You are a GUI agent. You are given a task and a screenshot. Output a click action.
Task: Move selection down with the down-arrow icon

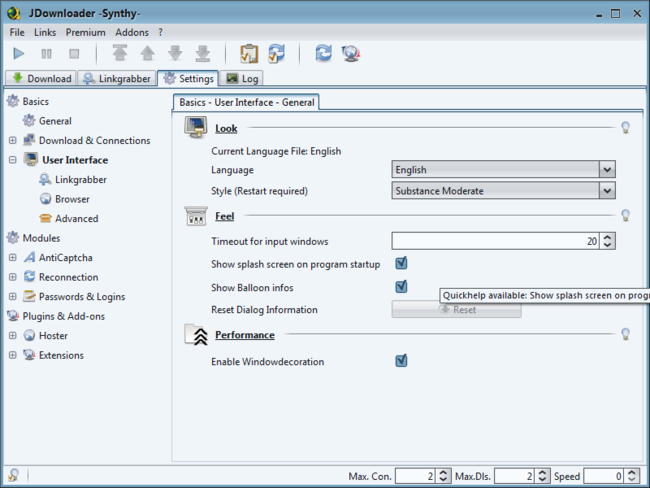[175, 53]
